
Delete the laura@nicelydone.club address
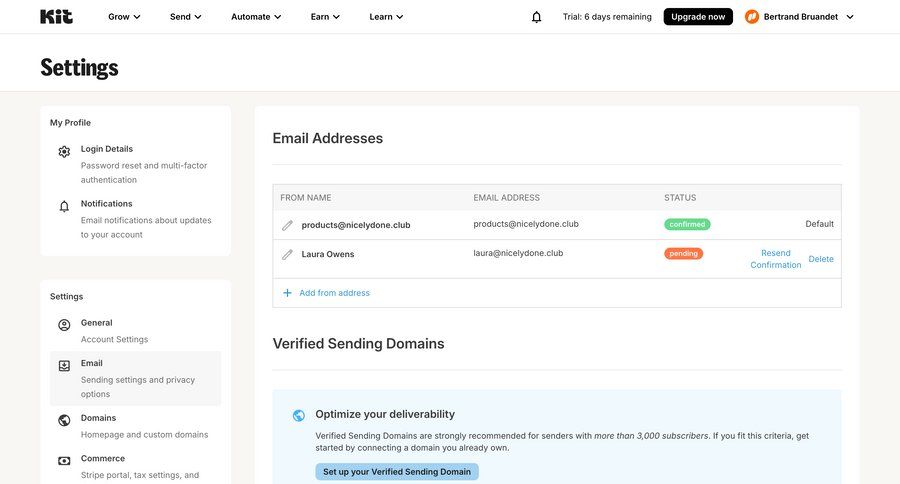click(x=821, y=259)
